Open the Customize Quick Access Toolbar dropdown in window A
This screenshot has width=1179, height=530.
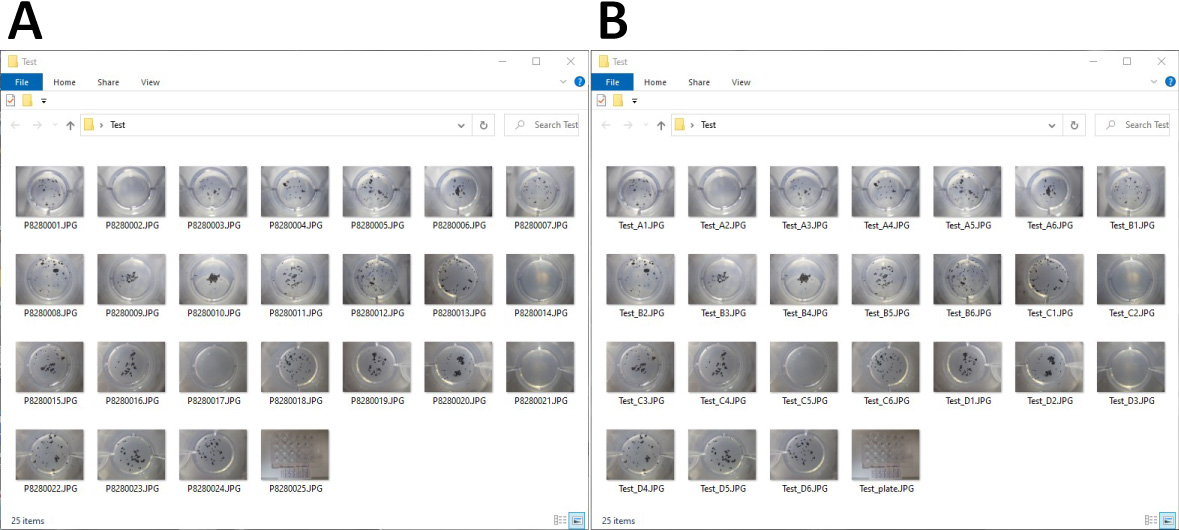[x=44, y=101]
